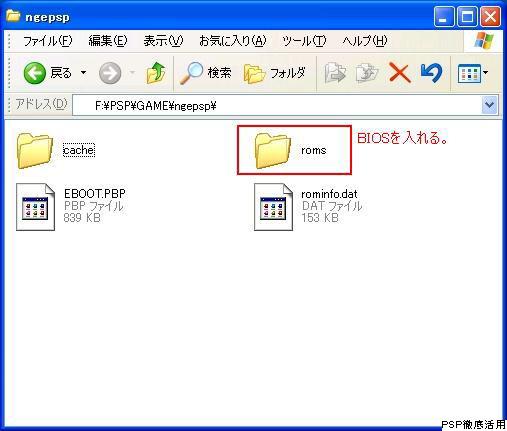Select the rominfo.dat file
Screen dimensions: 507x431
click(x=308, y=206)
